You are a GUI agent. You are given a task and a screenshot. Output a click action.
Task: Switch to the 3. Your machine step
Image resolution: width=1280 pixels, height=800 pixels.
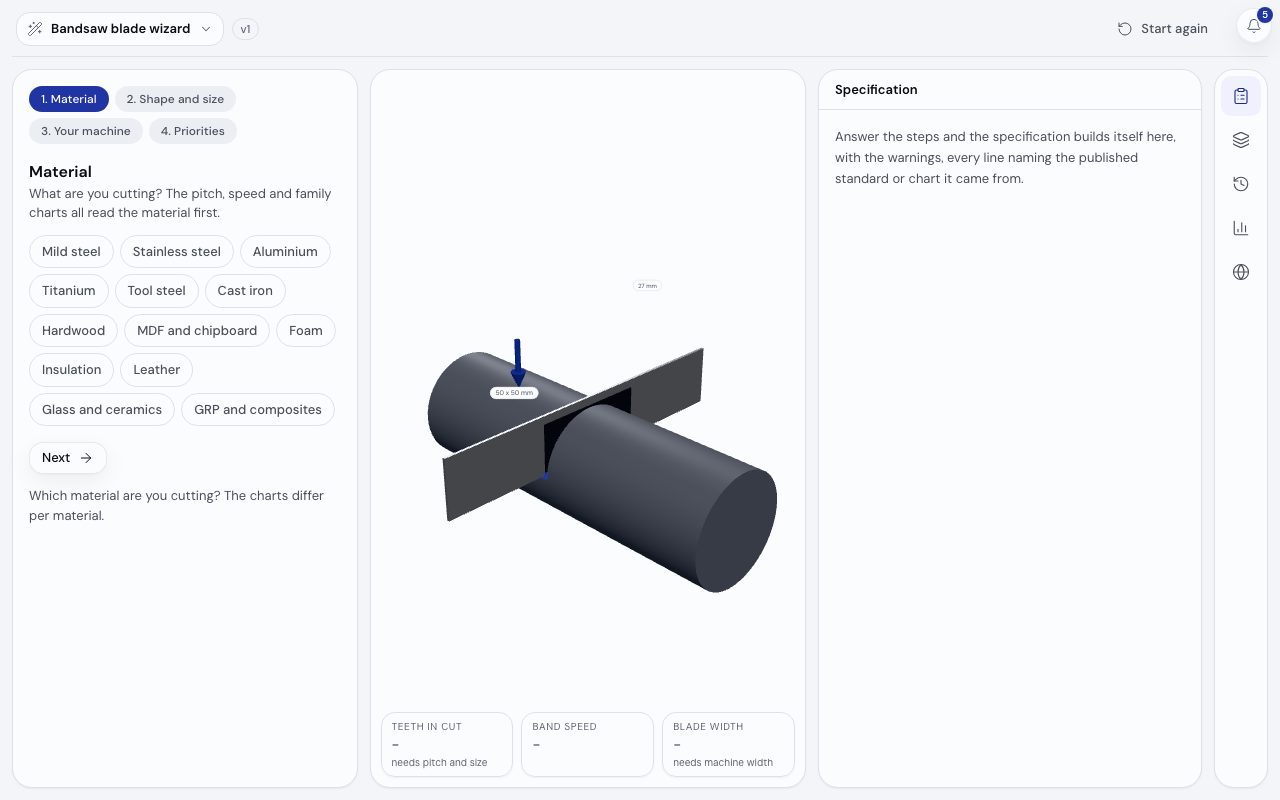[x=86, y=131]
